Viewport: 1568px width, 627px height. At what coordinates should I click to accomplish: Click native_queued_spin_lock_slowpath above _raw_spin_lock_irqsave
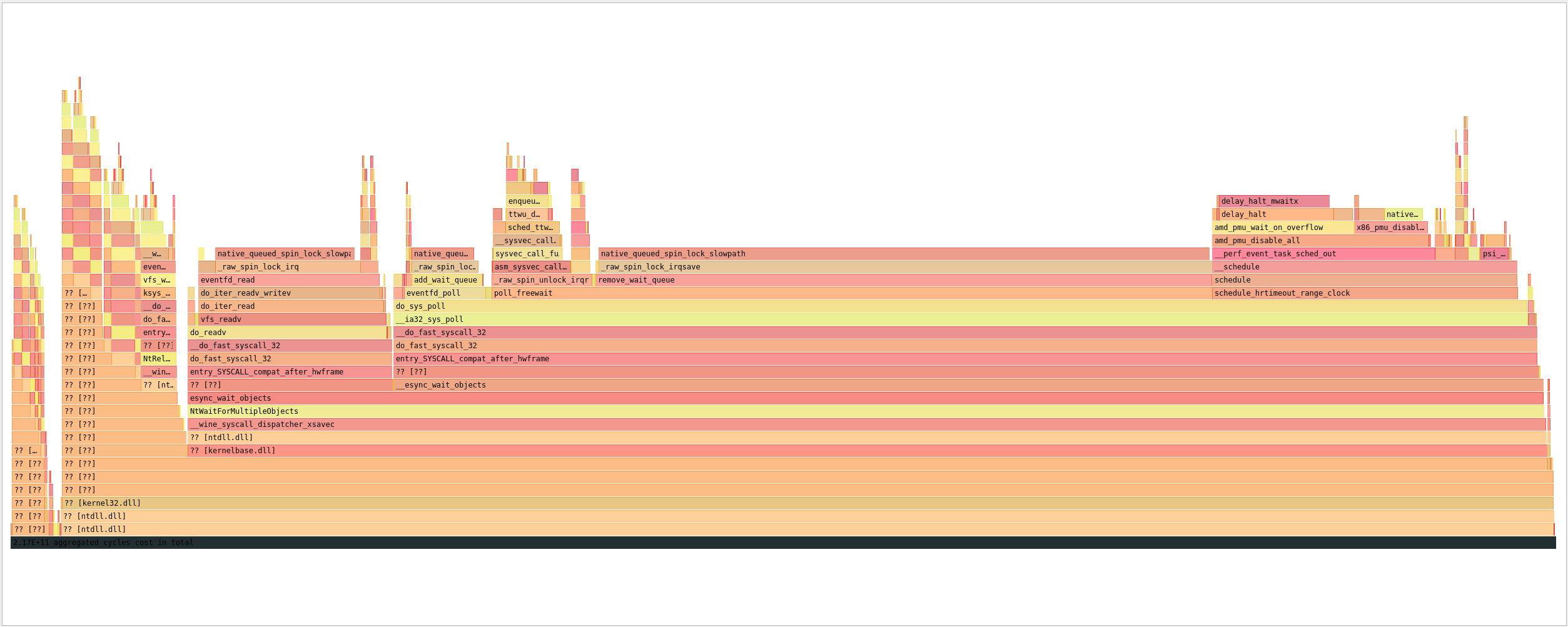pos(904,254)
